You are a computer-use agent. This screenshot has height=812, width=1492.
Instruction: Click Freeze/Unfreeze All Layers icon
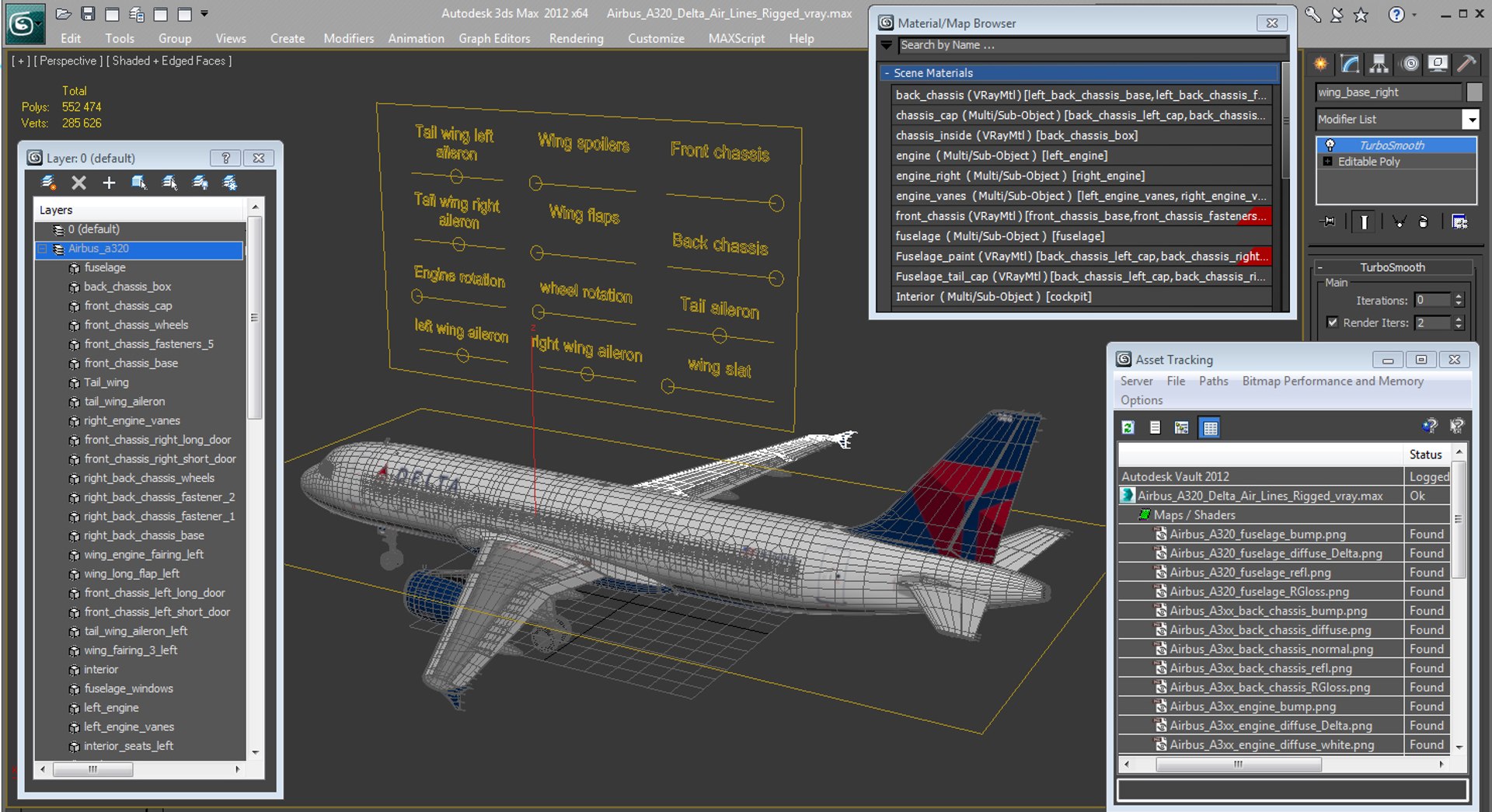click(230, 183)
